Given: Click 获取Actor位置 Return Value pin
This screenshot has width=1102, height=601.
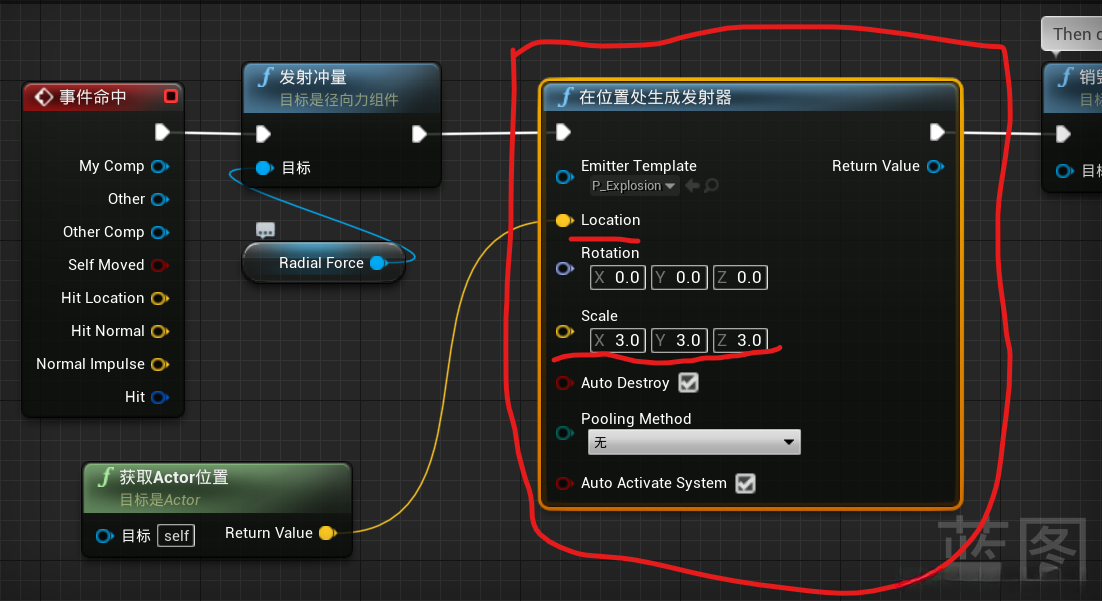Looking at the screenshot, I should point(328,533).
